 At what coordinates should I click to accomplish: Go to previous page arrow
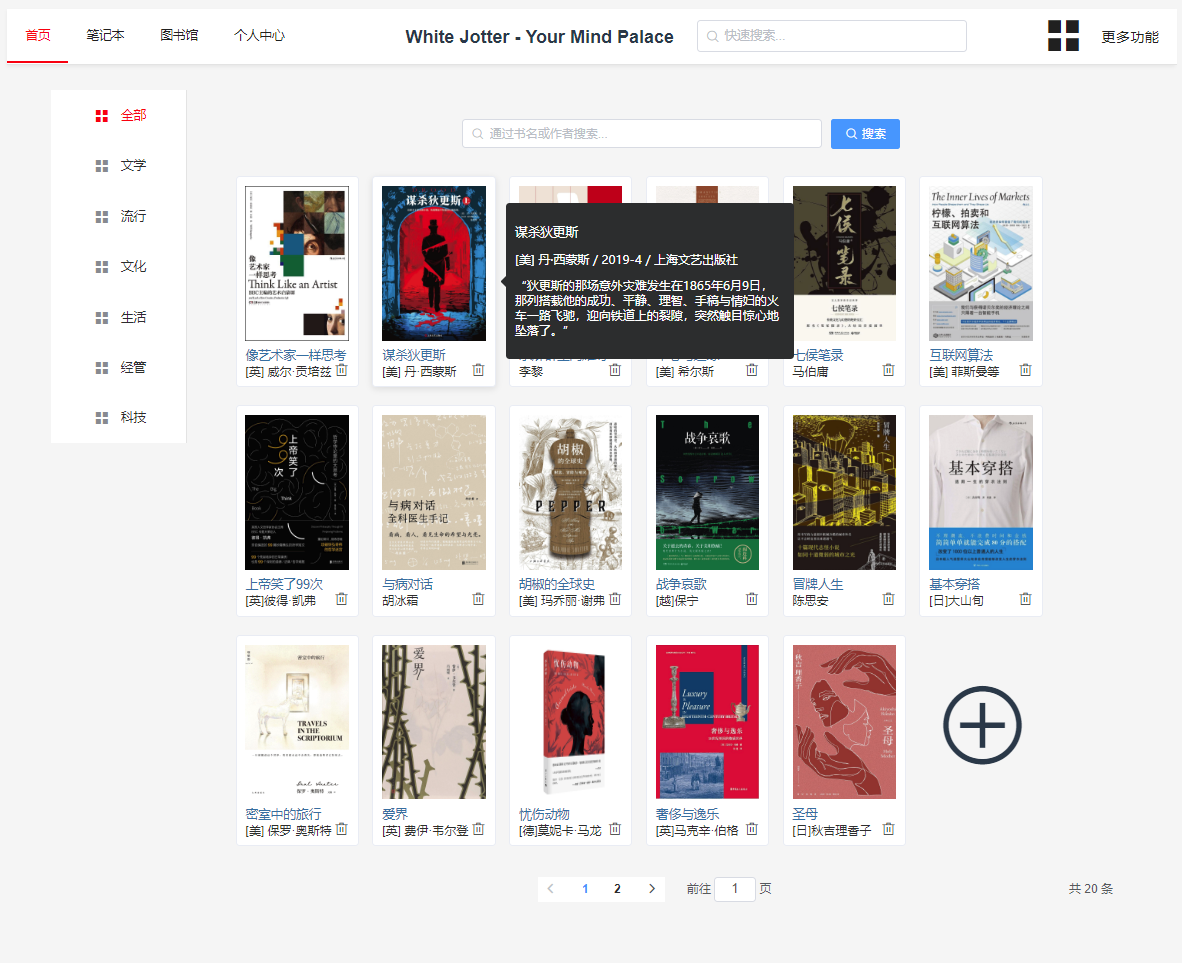click(x=550, y=889)
